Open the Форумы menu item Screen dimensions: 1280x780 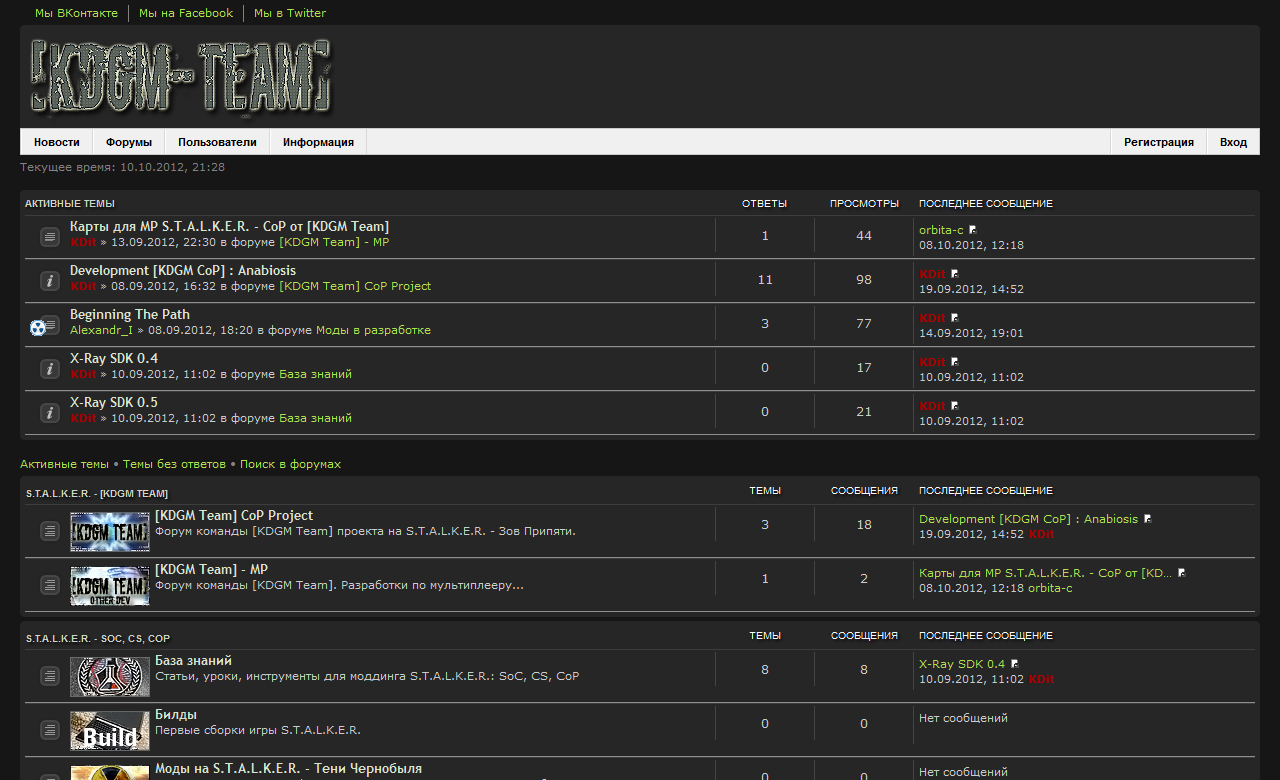(129, 142)
